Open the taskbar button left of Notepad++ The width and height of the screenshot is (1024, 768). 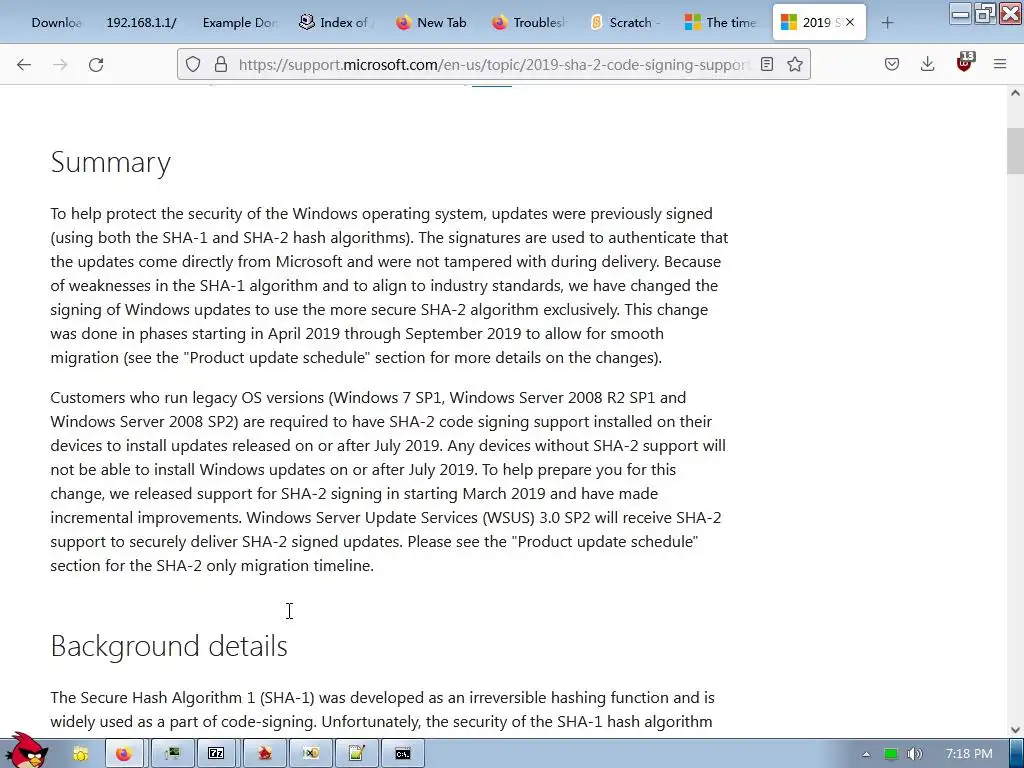[x=311, y=754]
